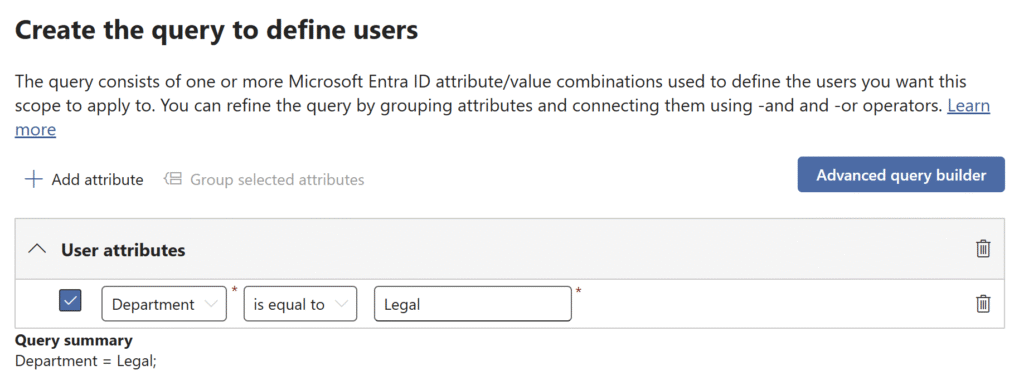Viewport: 1024px width, 385px height.
Task: Focus the Legal value input field
Action: point(473,304)
